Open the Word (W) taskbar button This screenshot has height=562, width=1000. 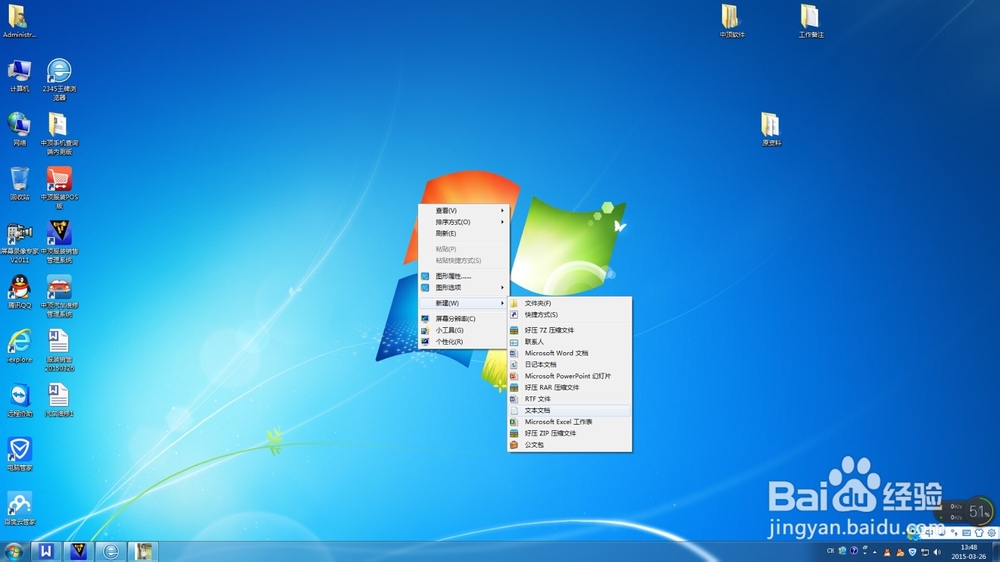(47, 551)
